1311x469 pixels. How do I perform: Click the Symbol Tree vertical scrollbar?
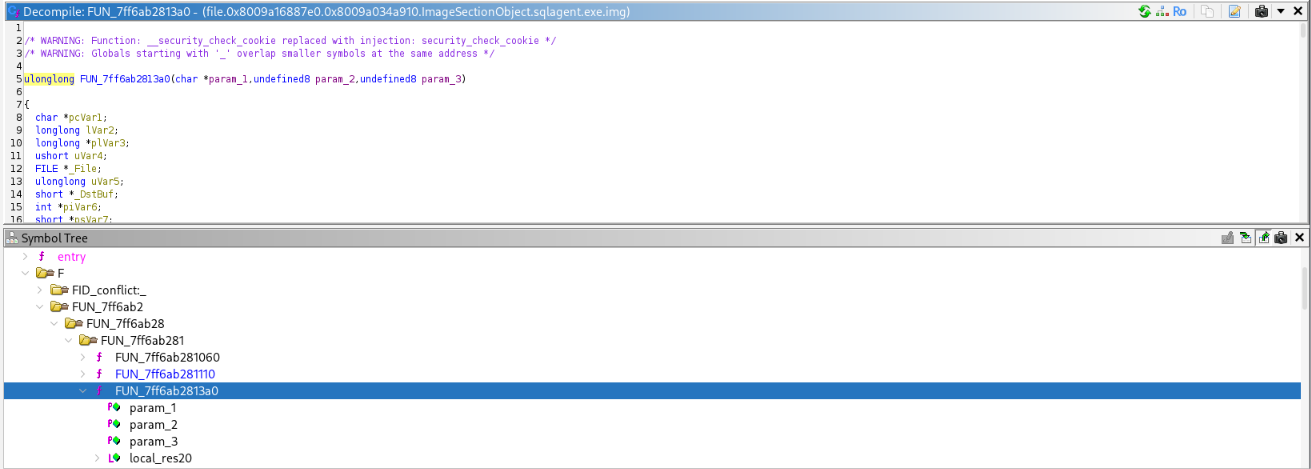point(1303,358)
